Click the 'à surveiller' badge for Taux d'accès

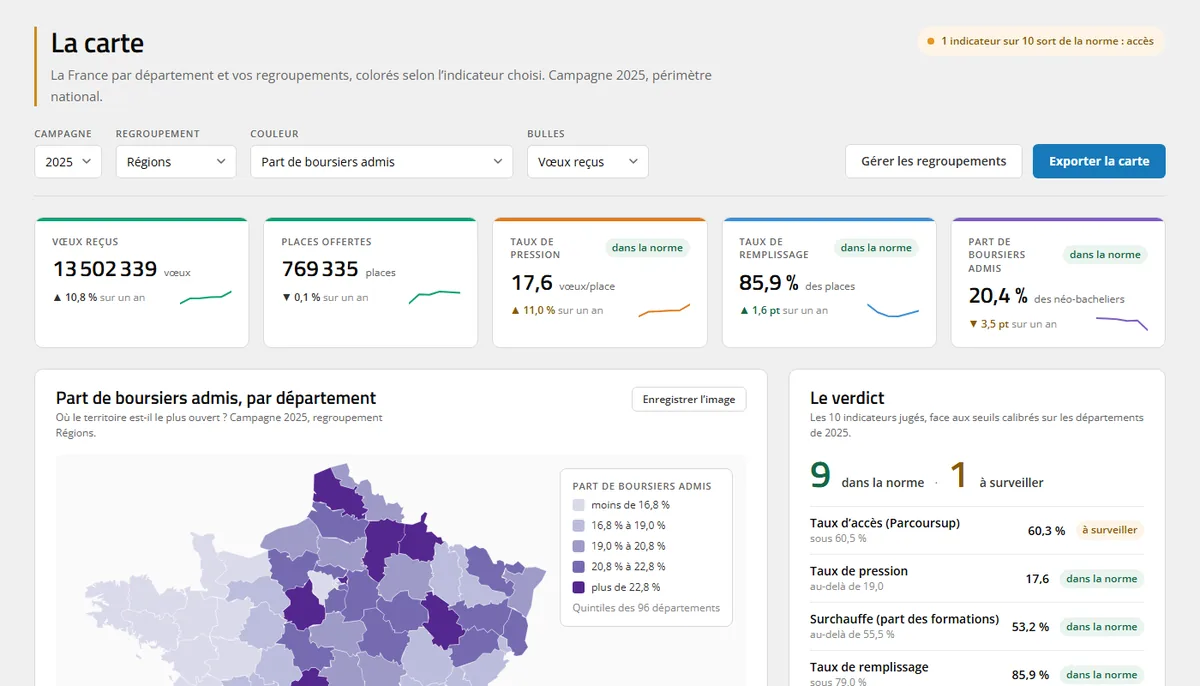pos(1109,530)
